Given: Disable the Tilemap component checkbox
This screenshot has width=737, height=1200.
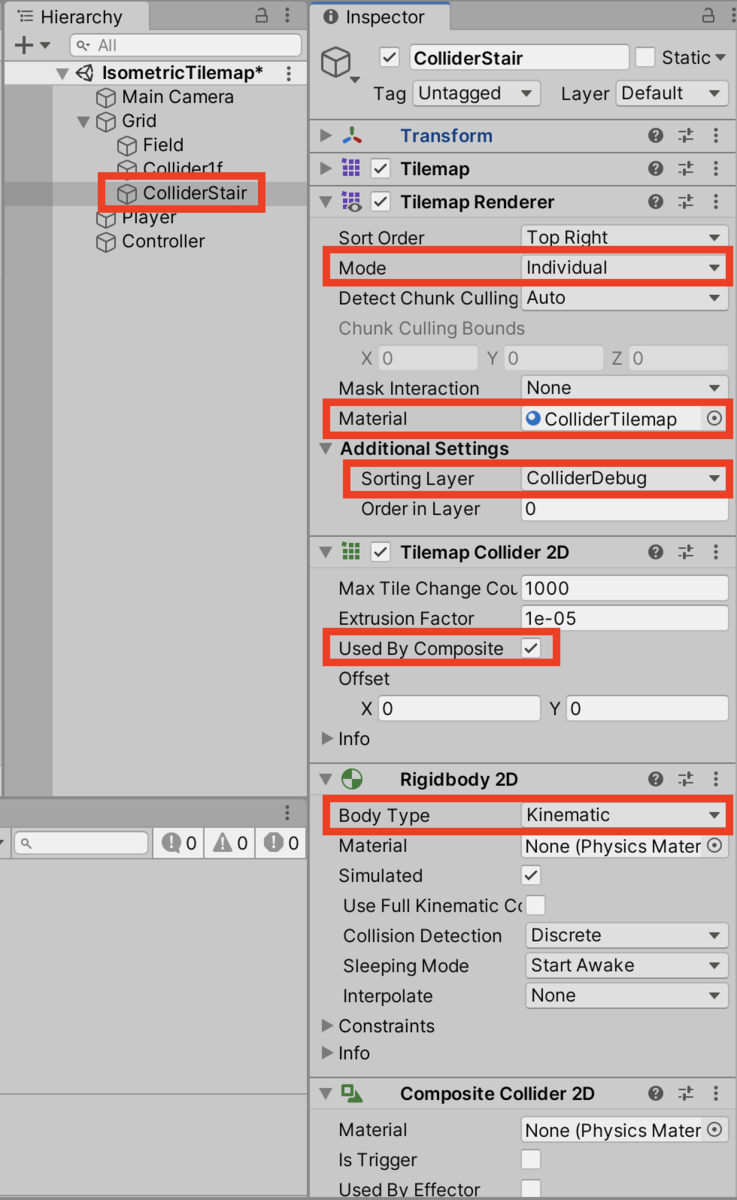Looking at the screenshot, I should (x=380, y=169).
